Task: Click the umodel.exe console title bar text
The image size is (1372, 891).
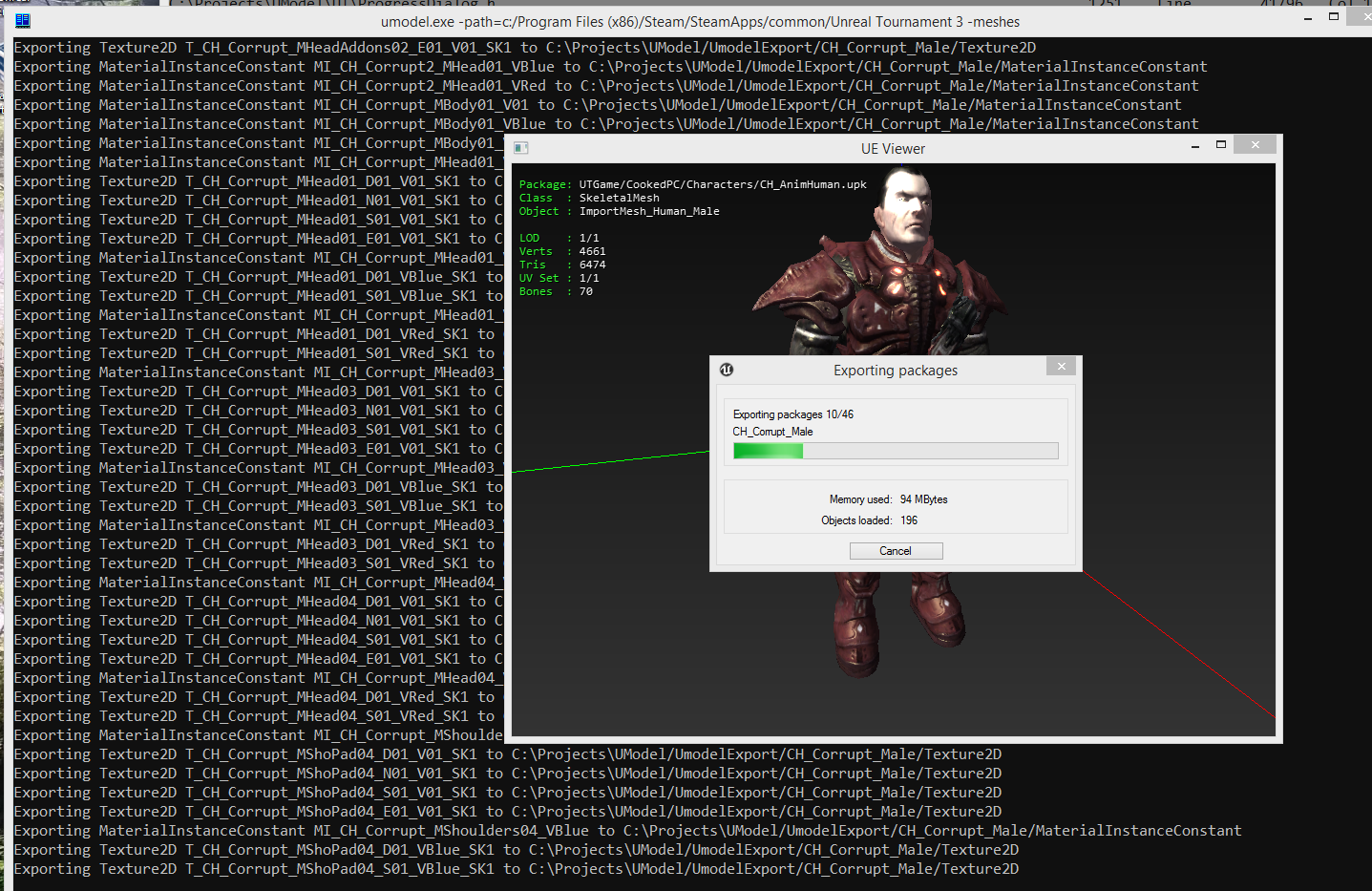Action: [700, 22]
